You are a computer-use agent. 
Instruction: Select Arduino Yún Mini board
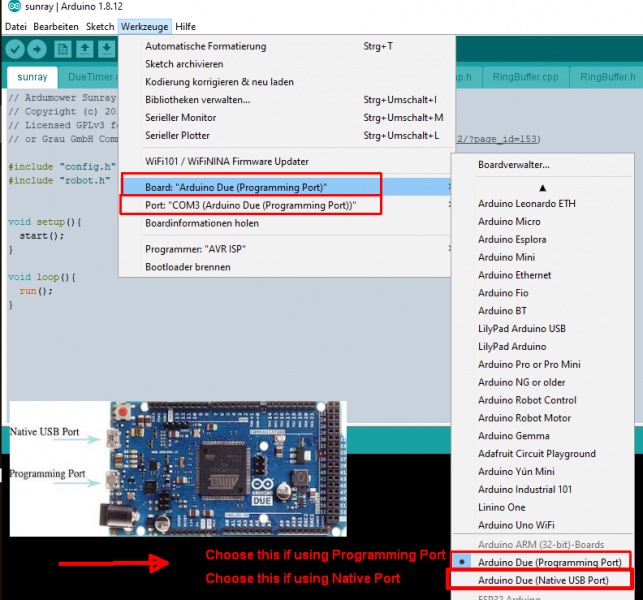pos(543,472)
